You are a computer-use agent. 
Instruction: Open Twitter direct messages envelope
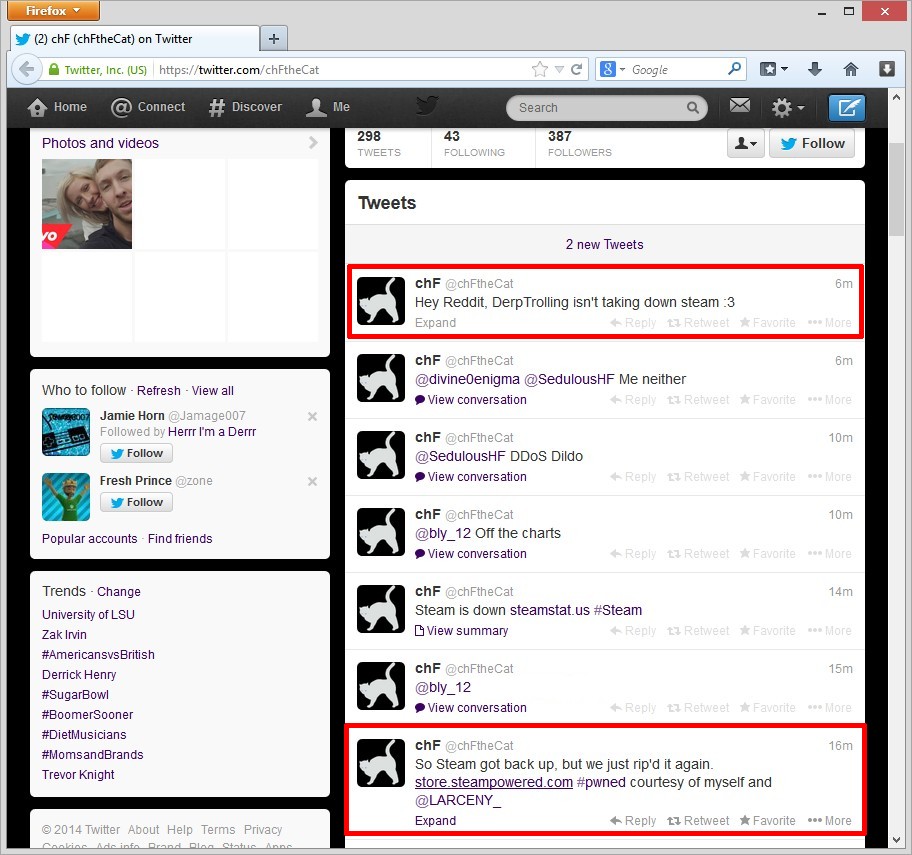(x=740, y=106)
